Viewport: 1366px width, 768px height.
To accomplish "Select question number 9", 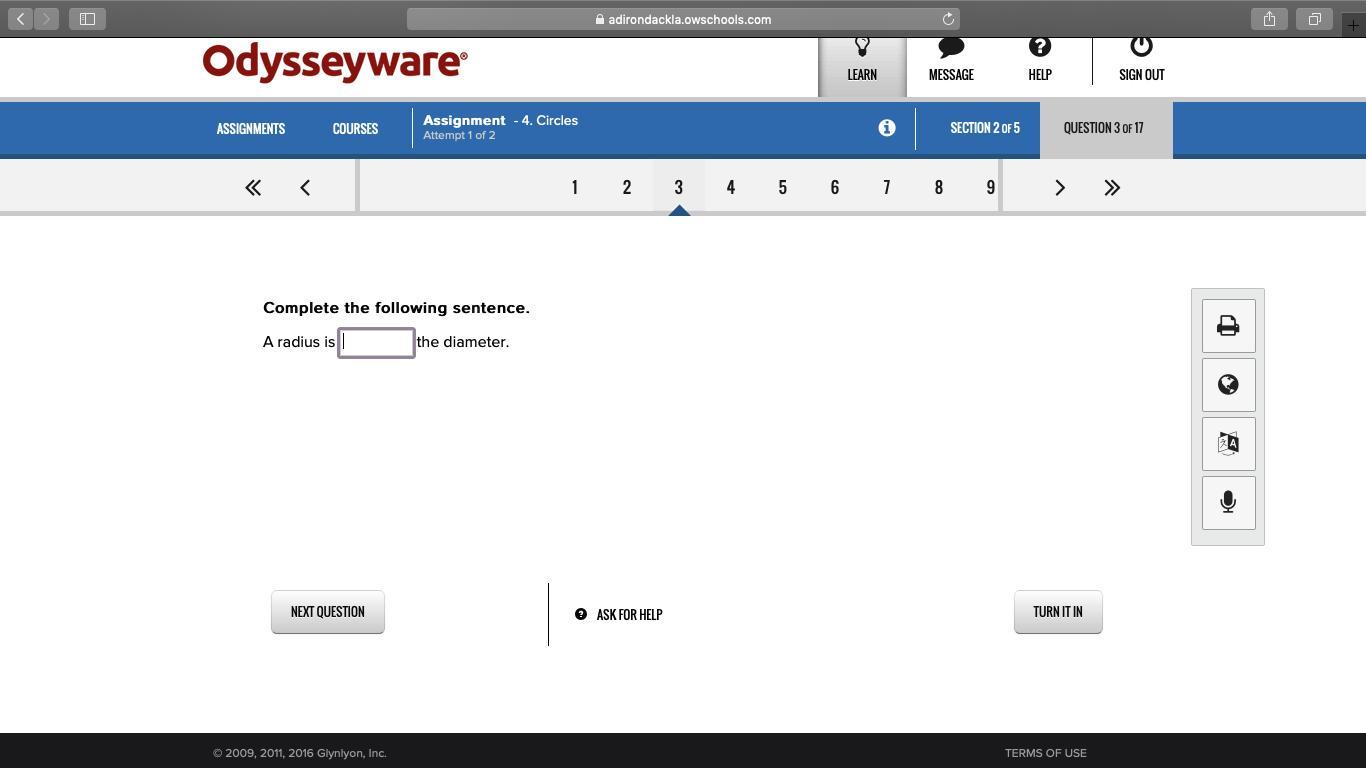I will point(990,188).
